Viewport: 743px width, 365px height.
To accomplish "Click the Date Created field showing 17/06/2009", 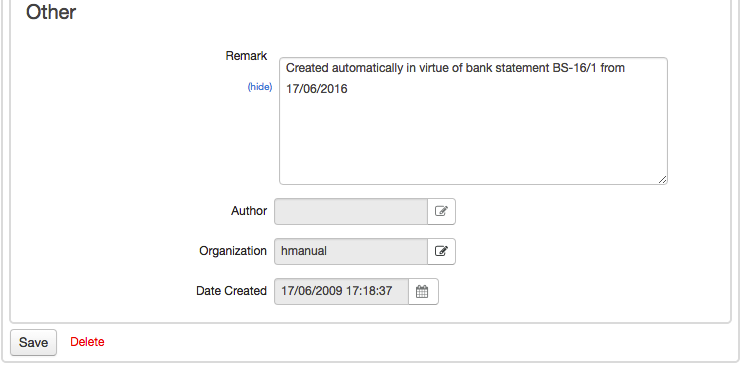I will (x=342, y=292).
